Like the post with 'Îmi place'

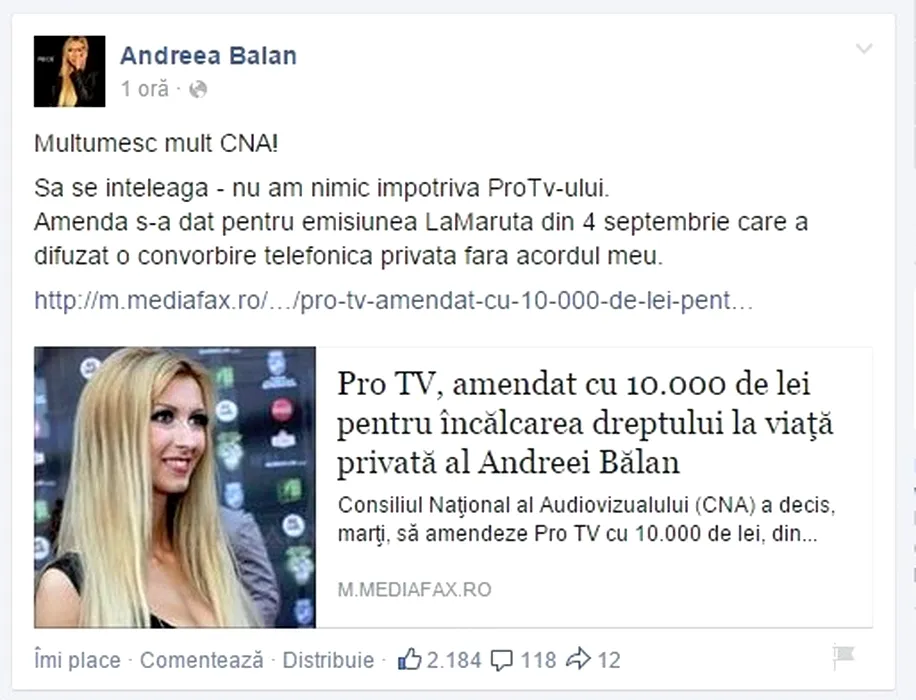pos(77,660)
